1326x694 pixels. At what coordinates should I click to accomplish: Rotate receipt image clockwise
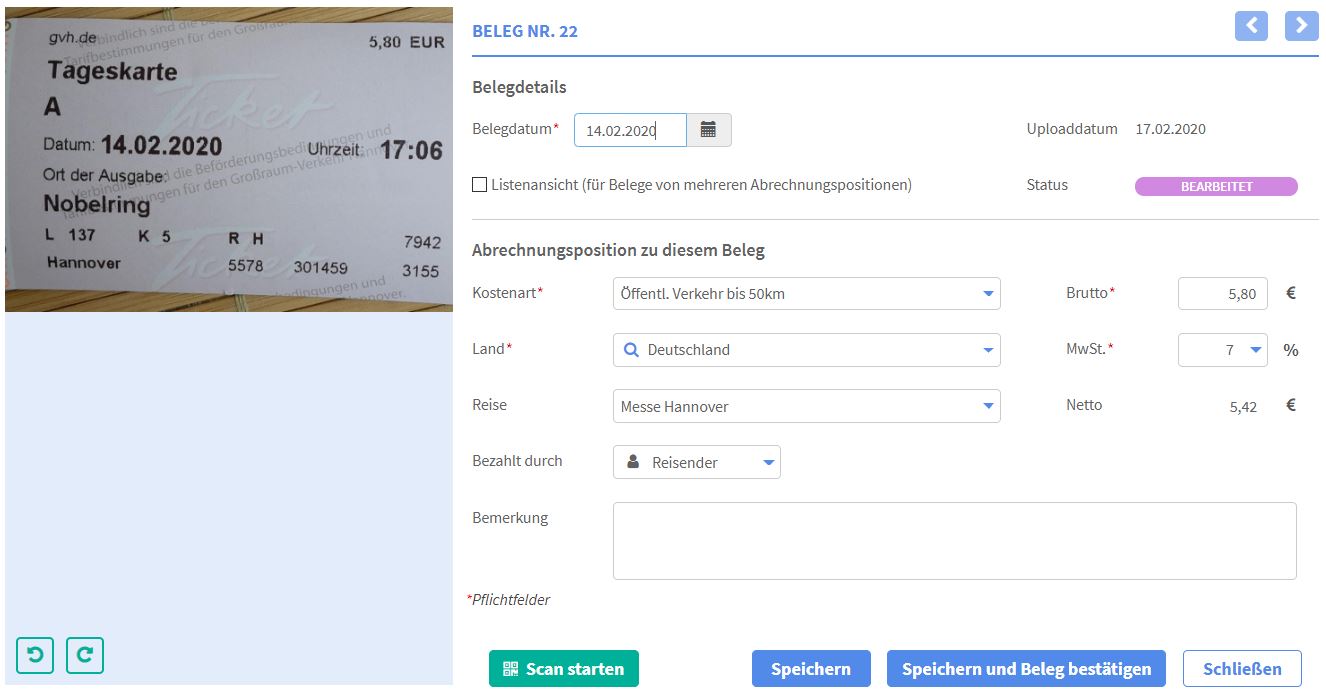click(85, 655)
